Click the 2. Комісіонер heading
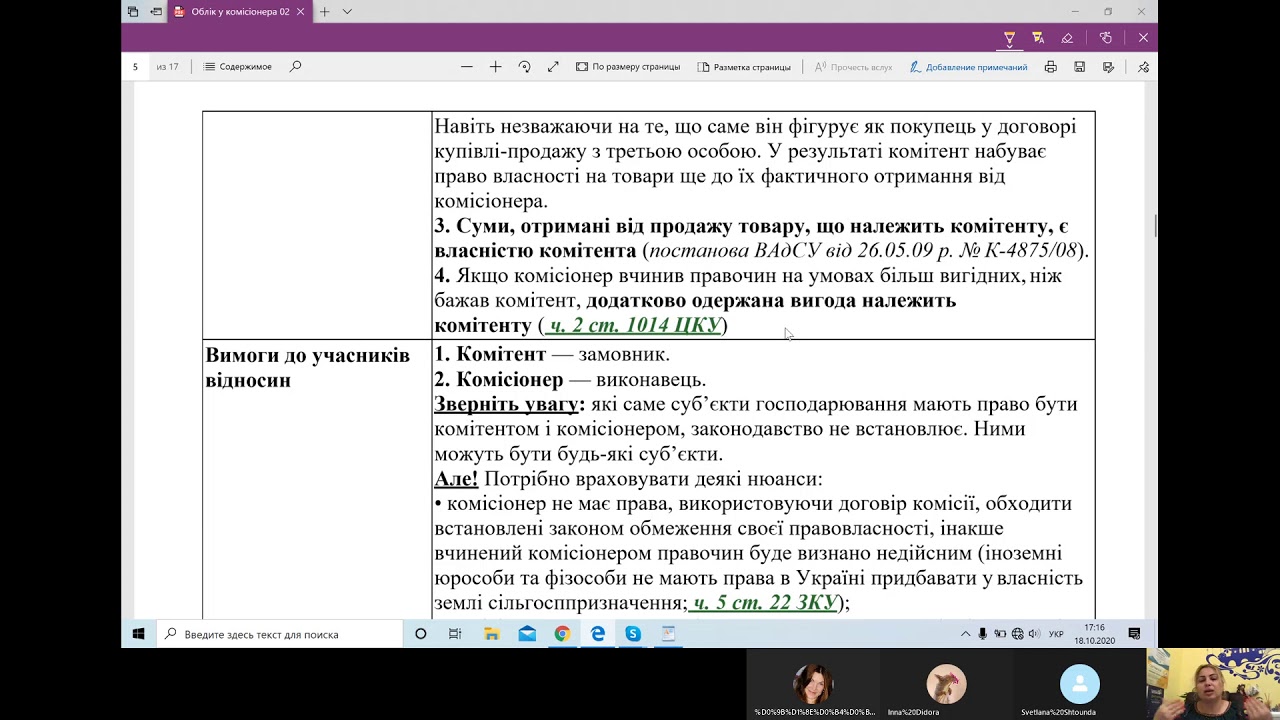This screenshot has width=1280, height=720. (x=499, y=380)
